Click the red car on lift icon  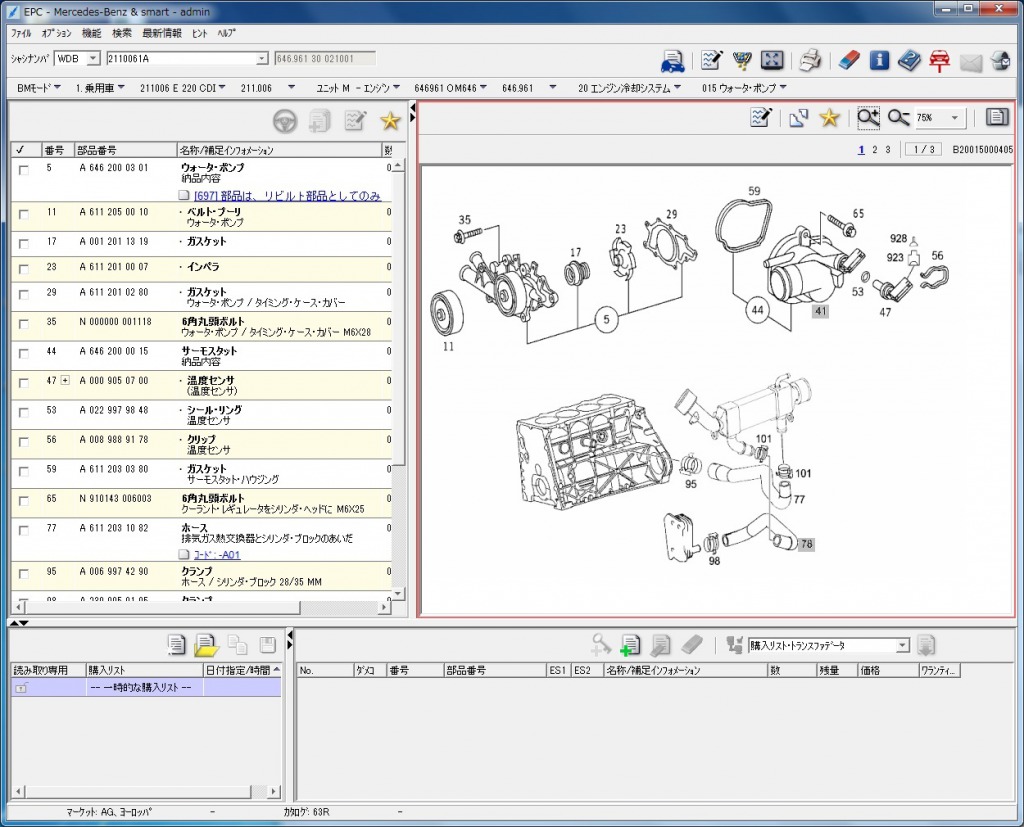(939, 61)
